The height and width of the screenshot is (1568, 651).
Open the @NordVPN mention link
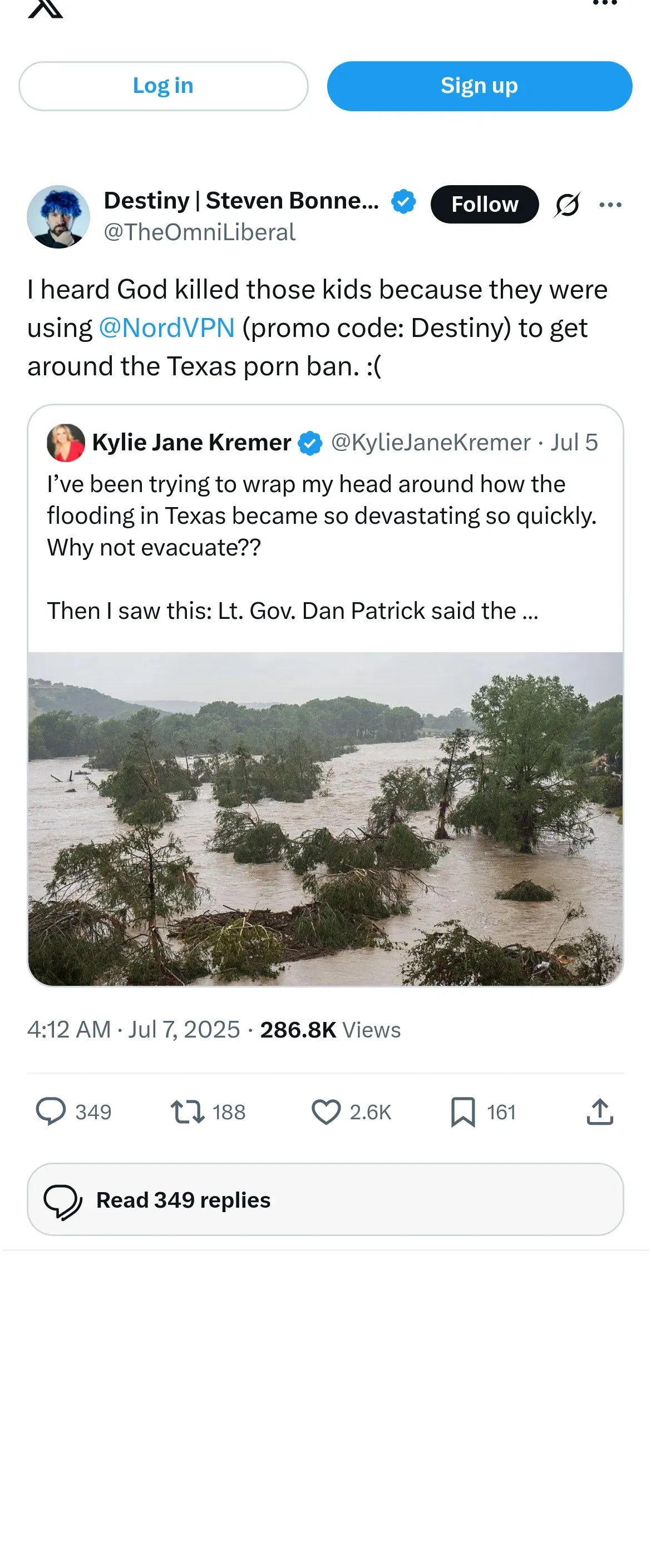(x=166, y=328)
